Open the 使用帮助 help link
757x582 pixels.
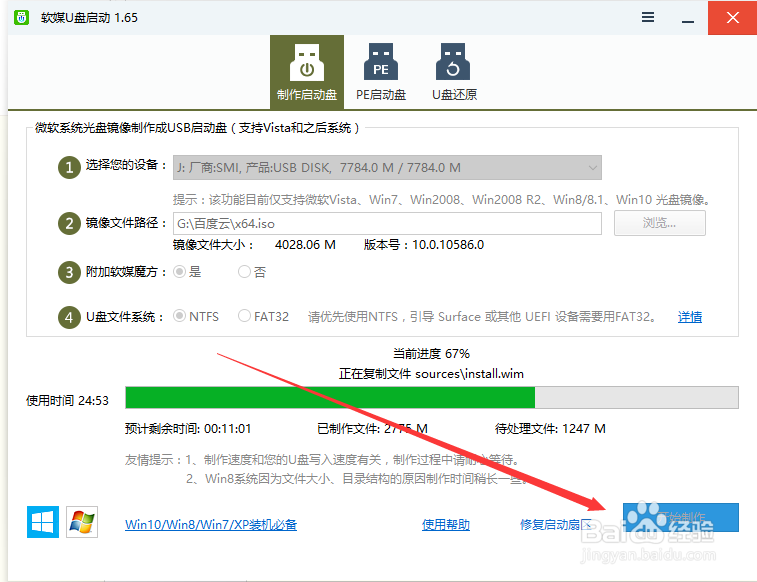(446, 525)
